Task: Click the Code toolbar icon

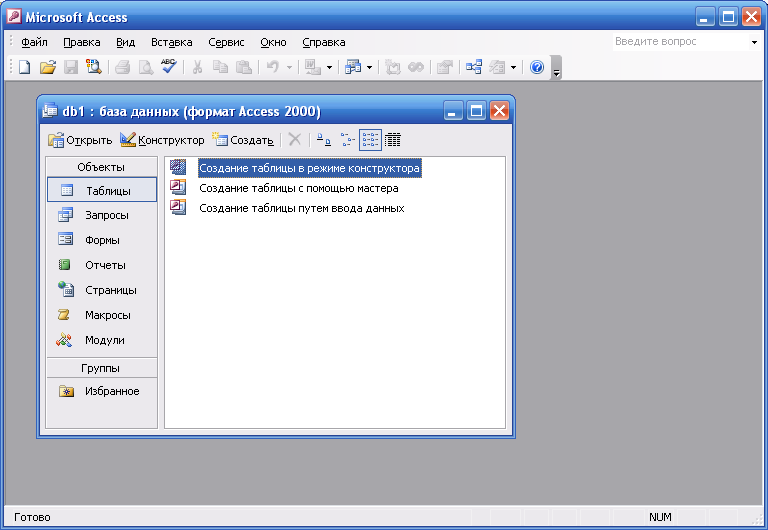Action: (x=392, y=67)
